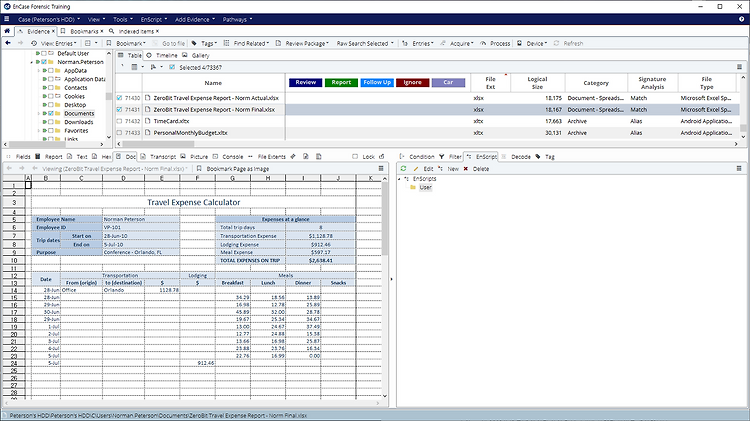Open the Raw Search Selected dropdown
The width and height of the screenshot is (750, 421).
click(x=365, y=43)
